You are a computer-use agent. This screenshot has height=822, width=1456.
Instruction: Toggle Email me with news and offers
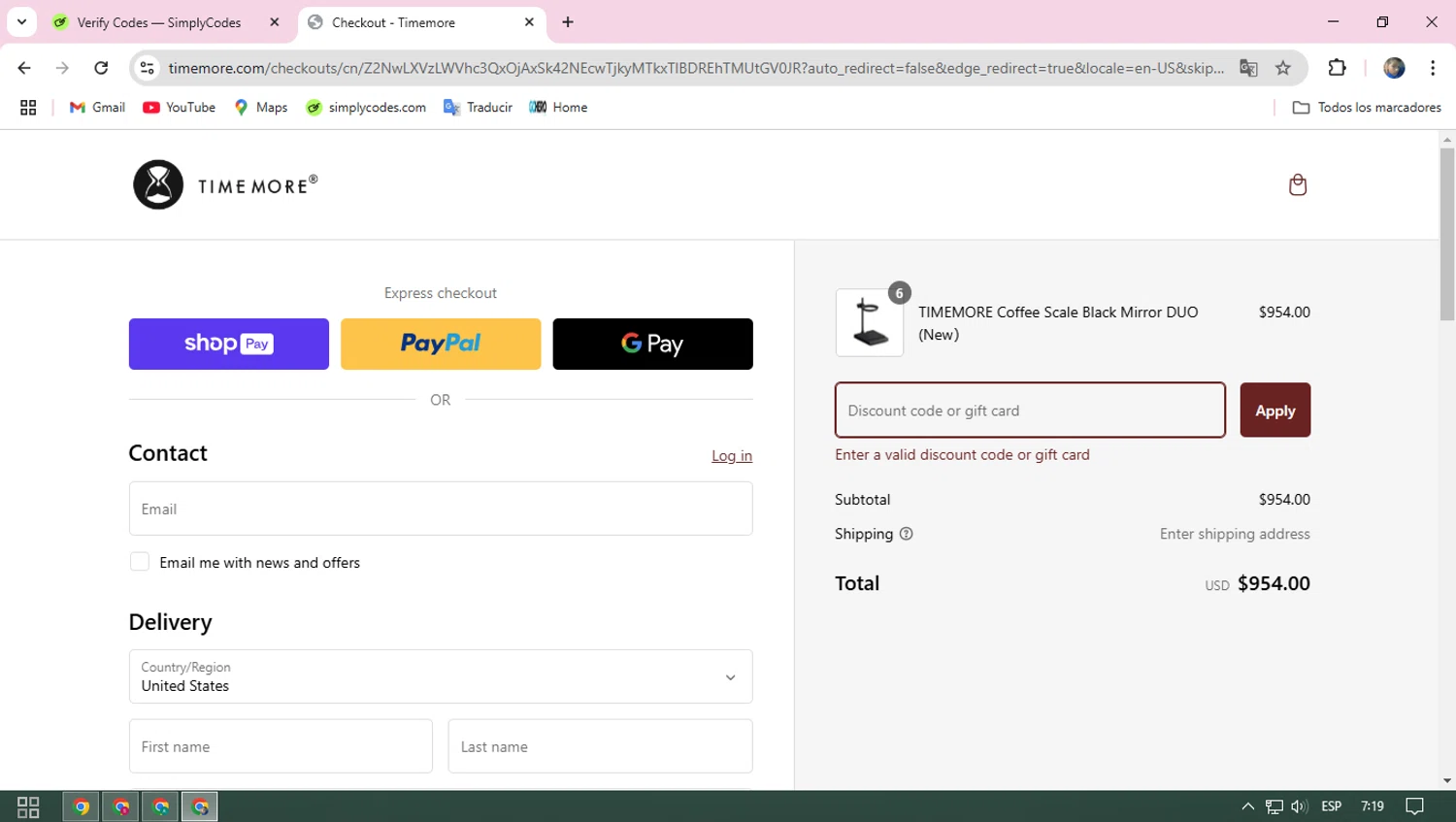140,562
